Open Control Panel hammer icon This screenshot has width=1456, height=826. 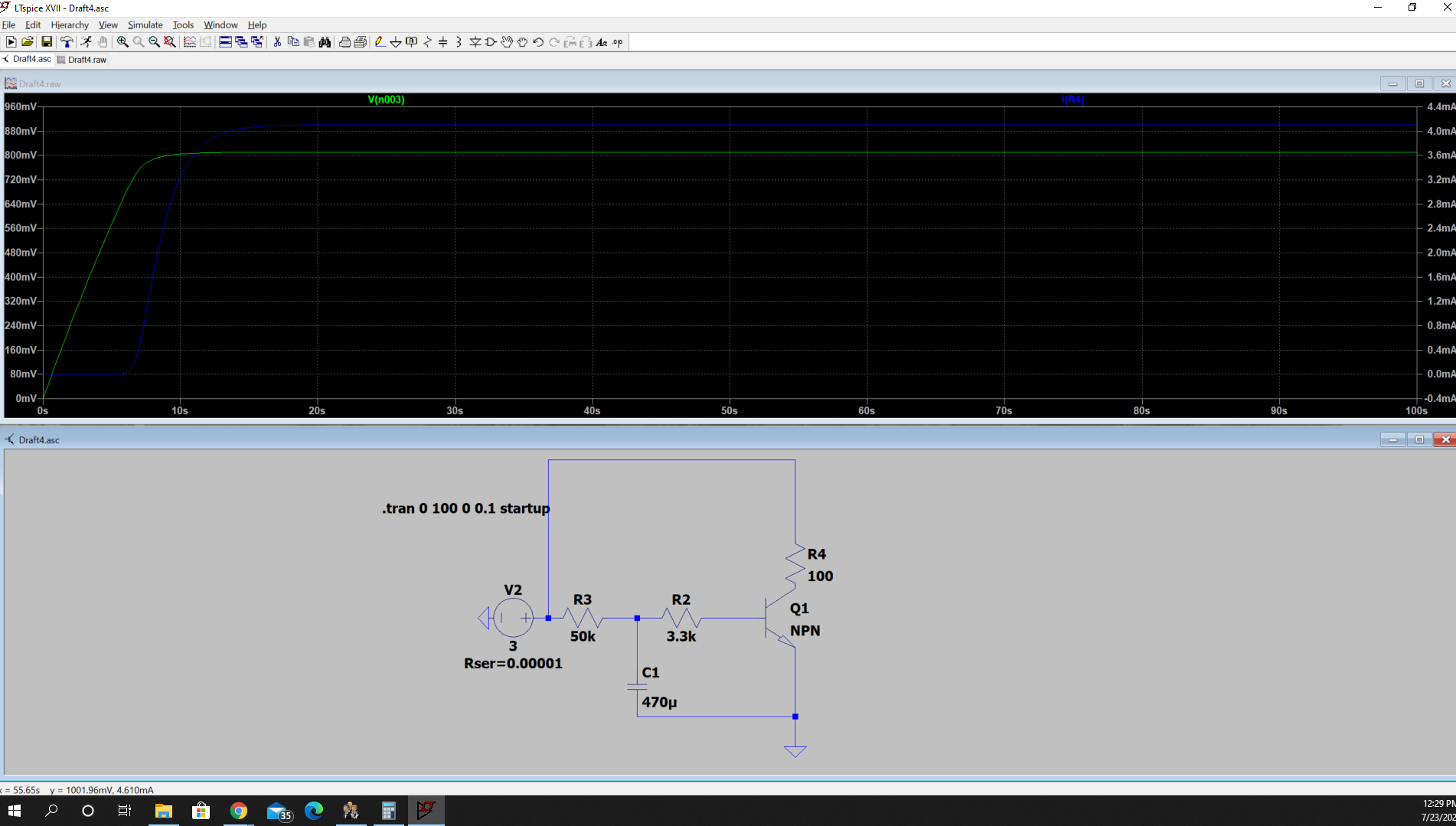click(67, 42)
